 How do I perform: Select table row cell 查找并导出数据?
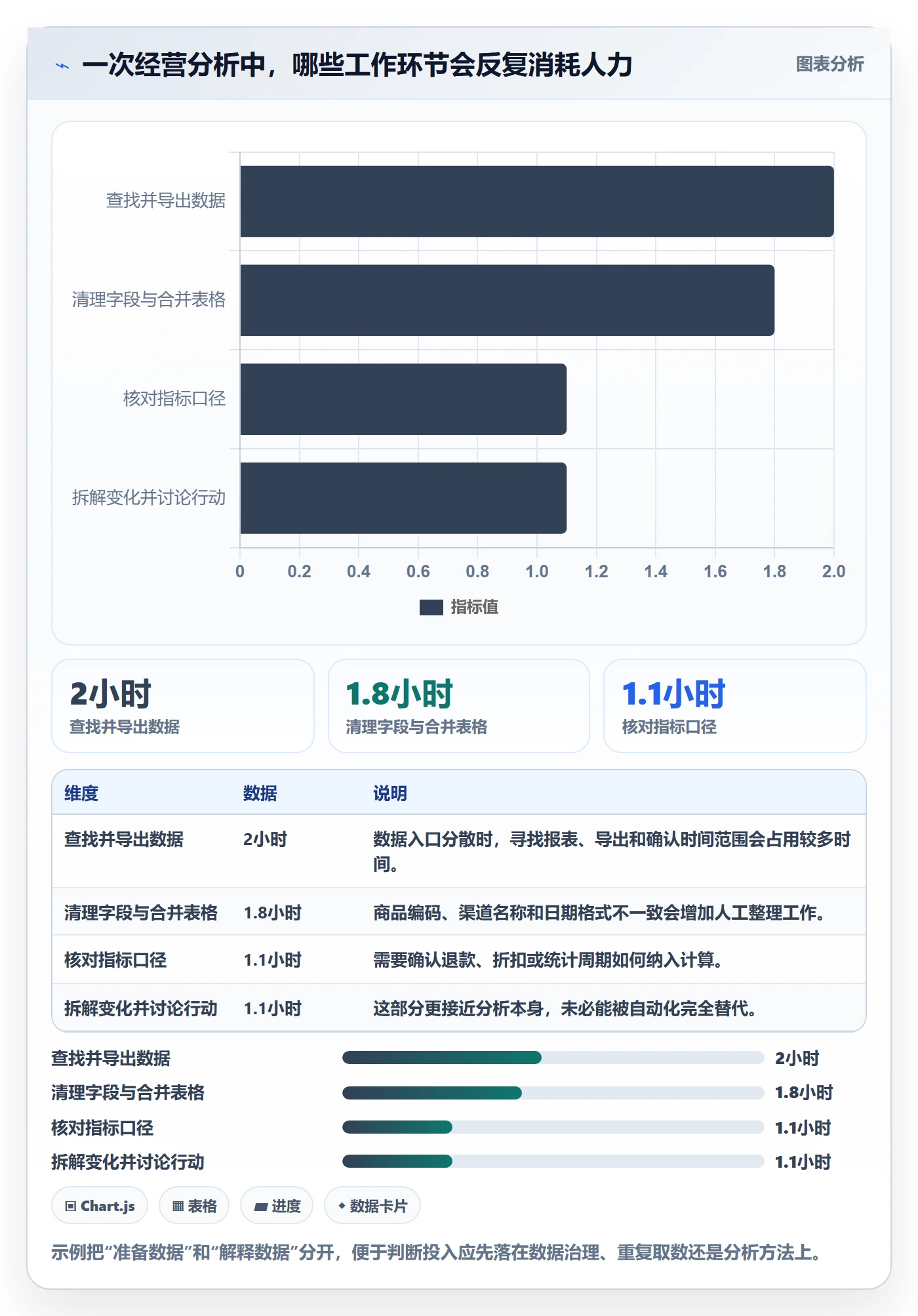click(124, 840)
